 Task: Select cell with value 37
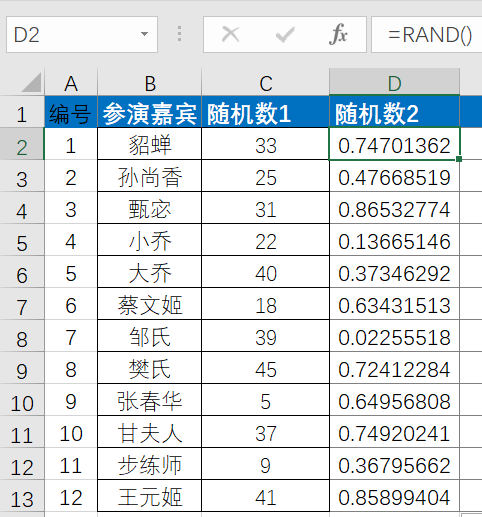(266, 432)
